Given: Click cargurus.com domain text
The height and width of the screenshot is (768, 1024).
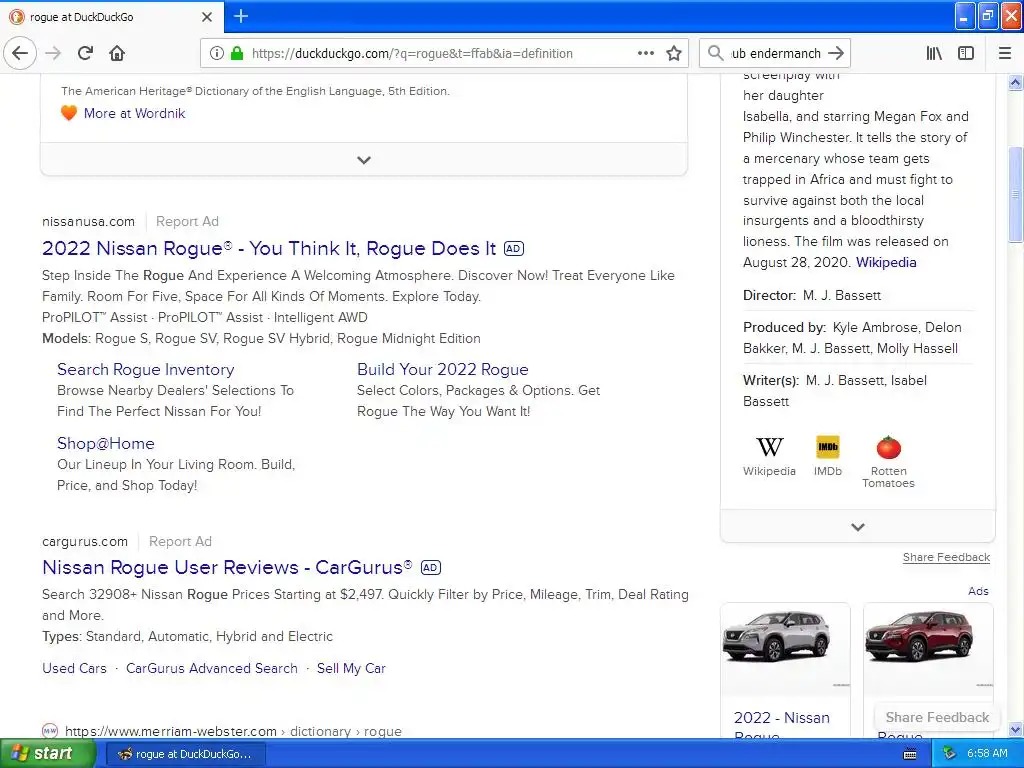Looking at the screenshot, I should click(85, 541).
